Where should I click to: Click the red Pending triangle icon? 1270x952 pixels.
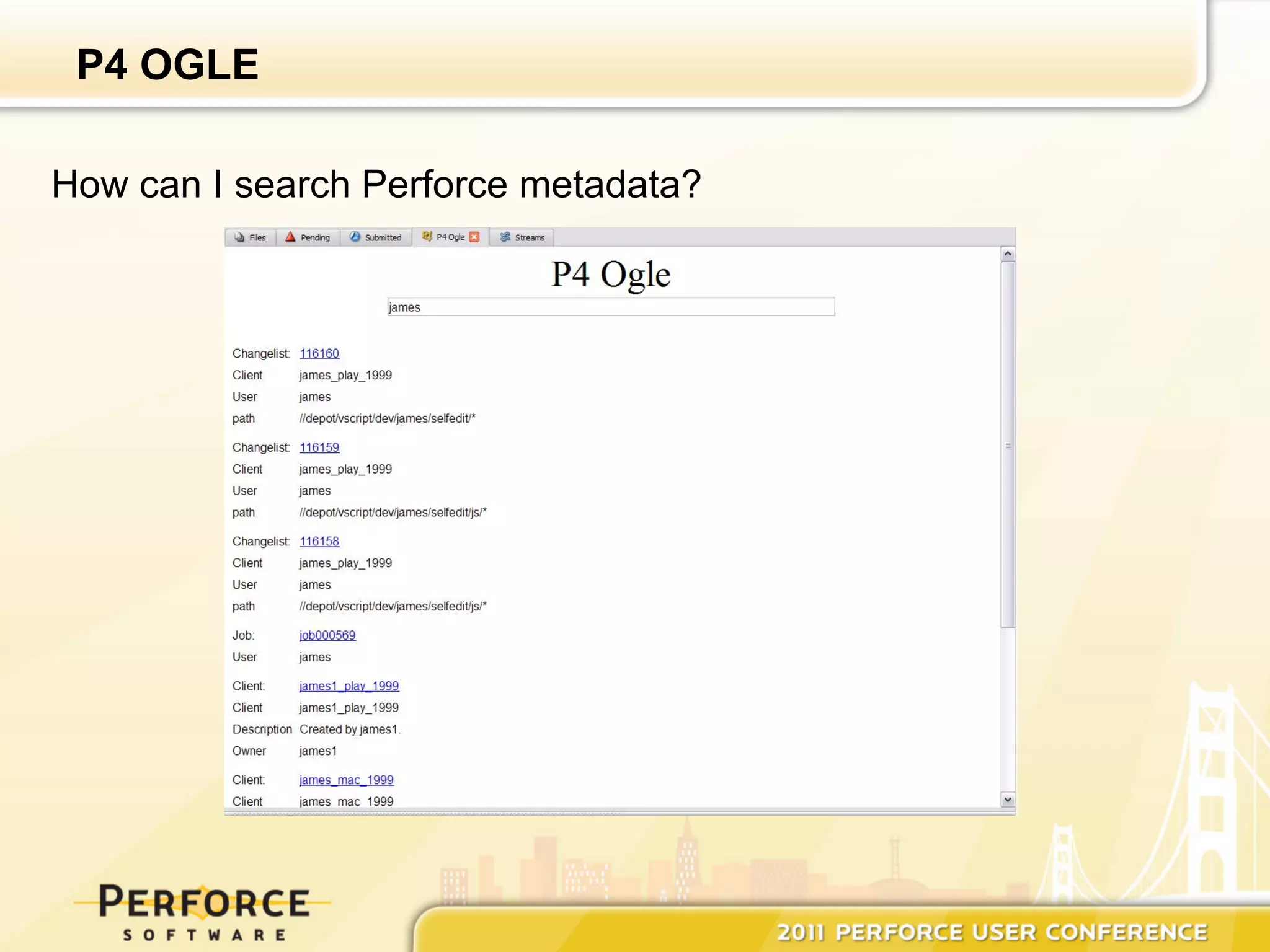[x=290, y=237]
